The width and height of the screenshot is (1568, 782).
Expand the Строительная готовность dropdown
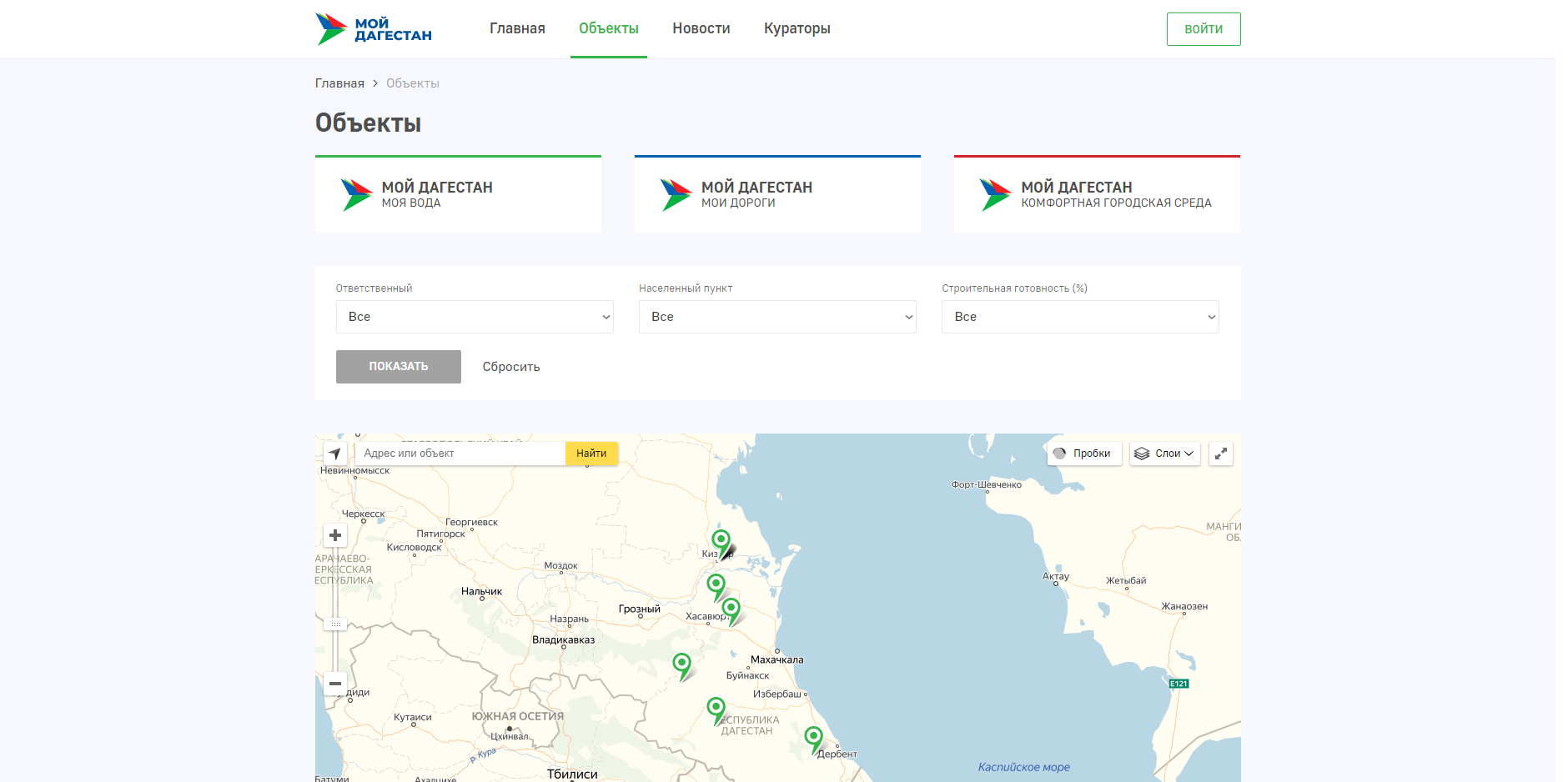1080,317
